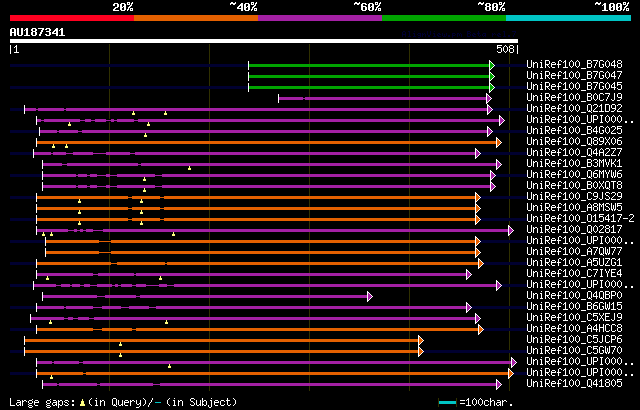Screen dimensions: 640x410
Task: Select the UniRef100_B4G025 label
Action: 574,131
